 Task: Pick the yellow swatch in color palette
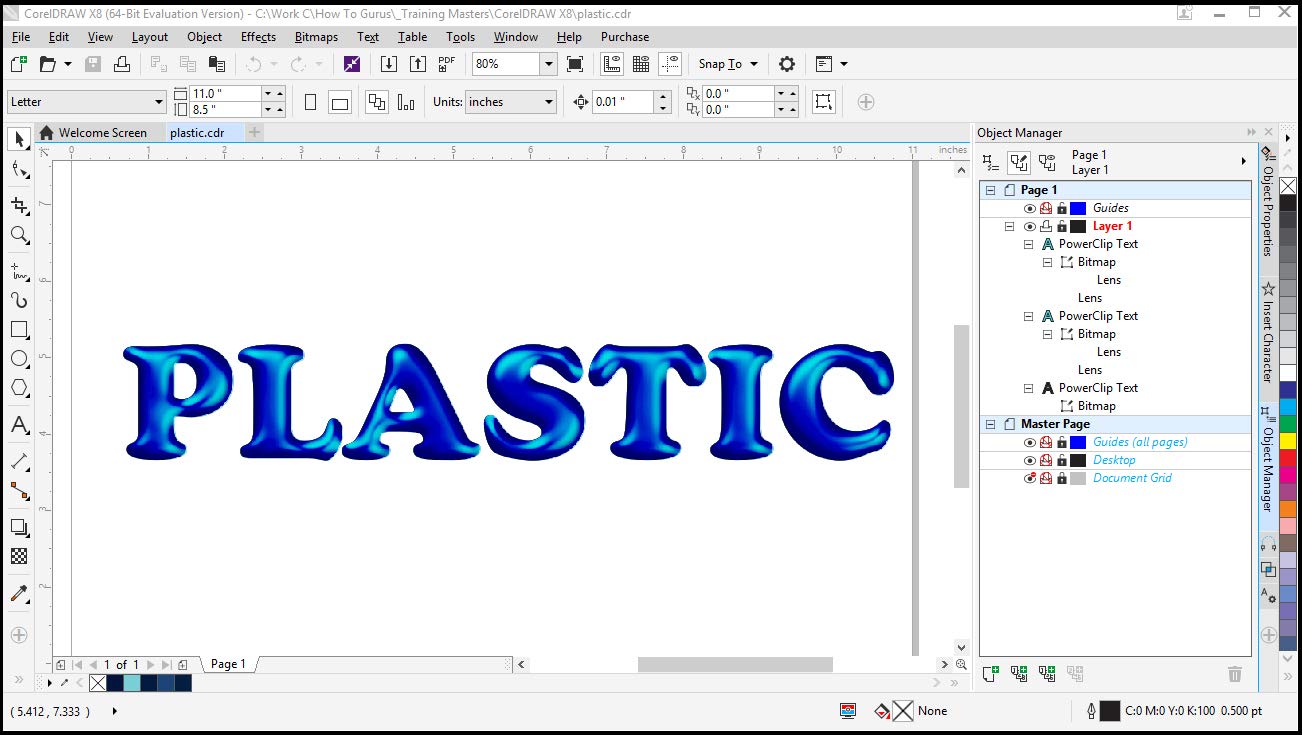coord(1288,440)
